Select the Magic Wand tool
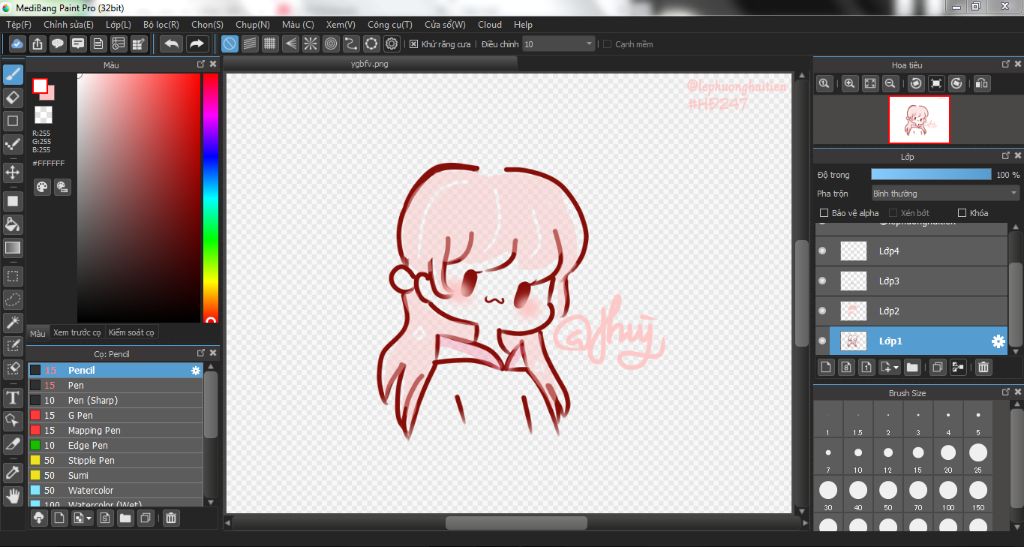 pyautogui.click(x=12, y=322)
